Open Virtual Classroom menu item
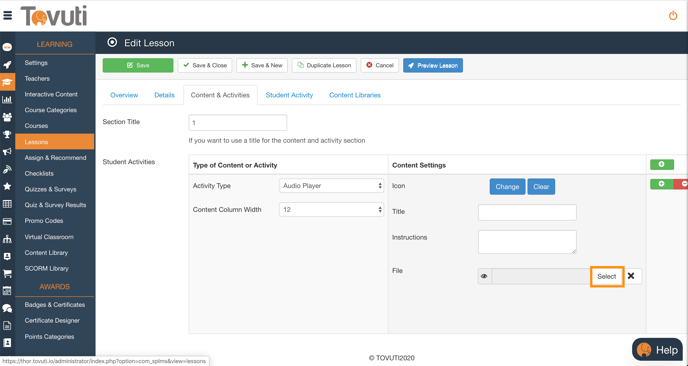The image size is (688, 366). pyautogui.click(x=49, y=237)
